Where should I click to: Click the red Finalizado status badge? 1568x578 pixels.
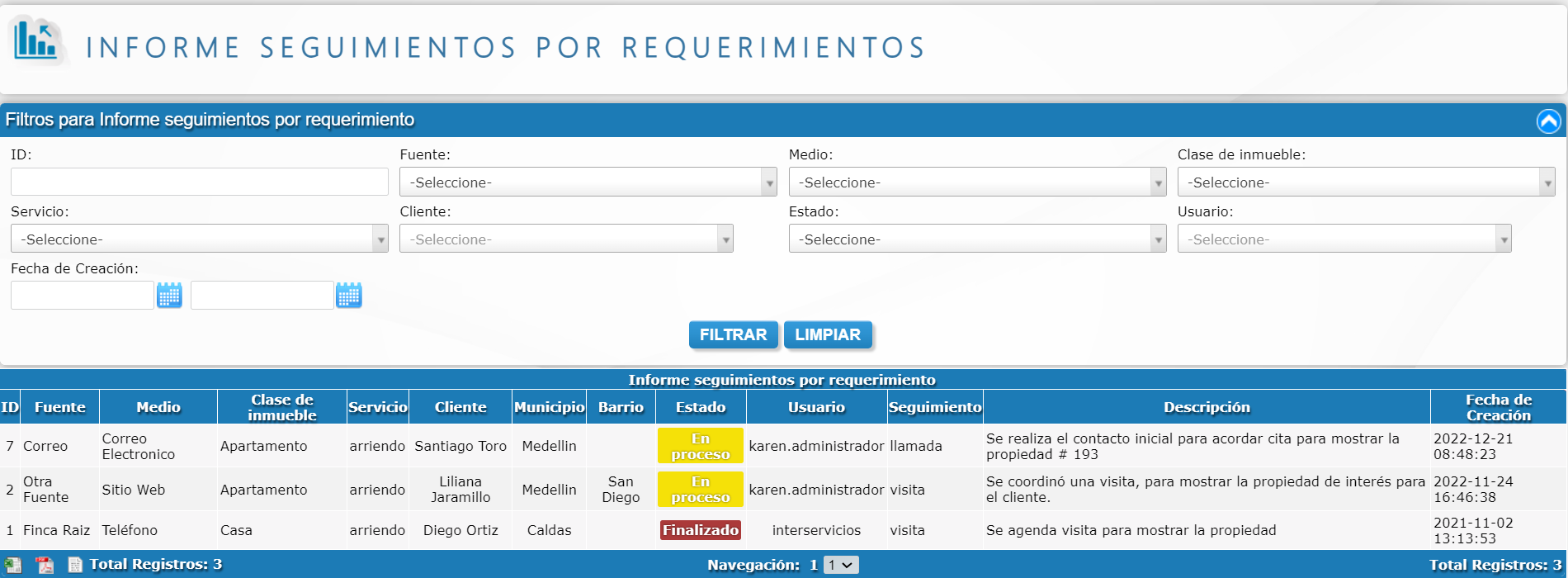700,530
